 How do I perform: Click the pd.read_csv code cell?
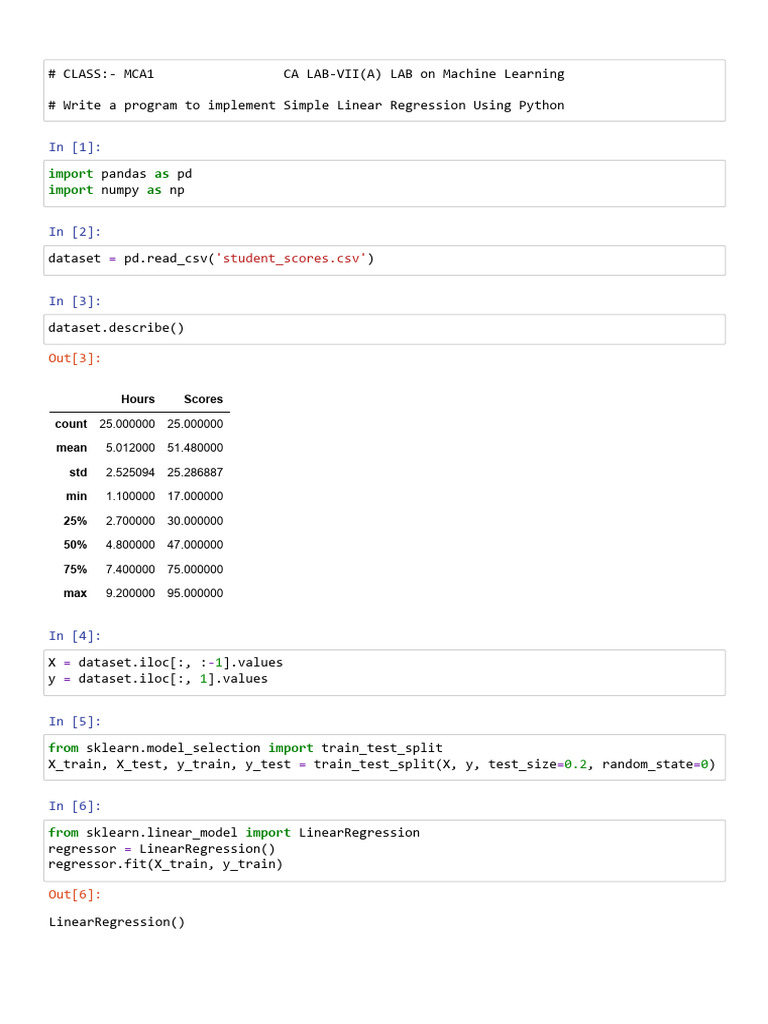tap(384, 260)
